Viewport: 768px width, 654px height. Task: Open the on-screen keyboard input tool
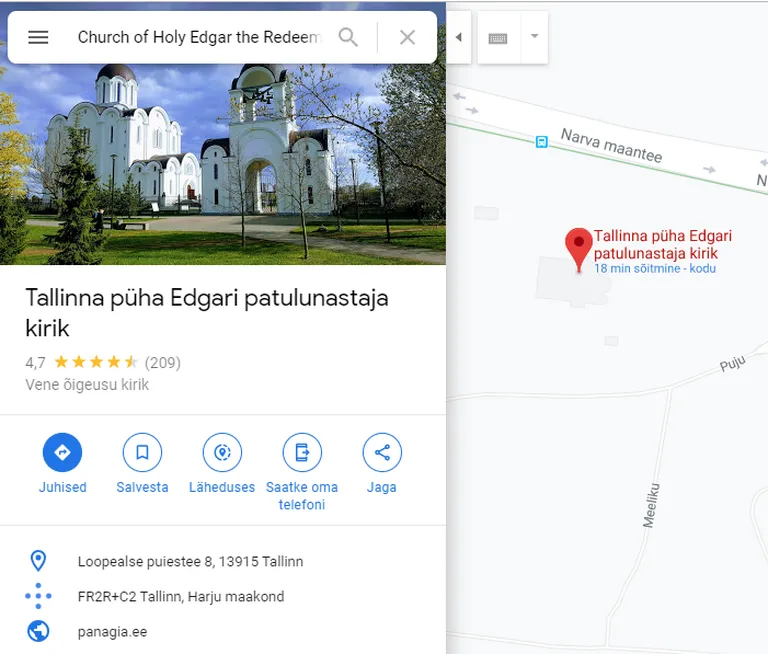pyautogui.click(x=498, y=38)
